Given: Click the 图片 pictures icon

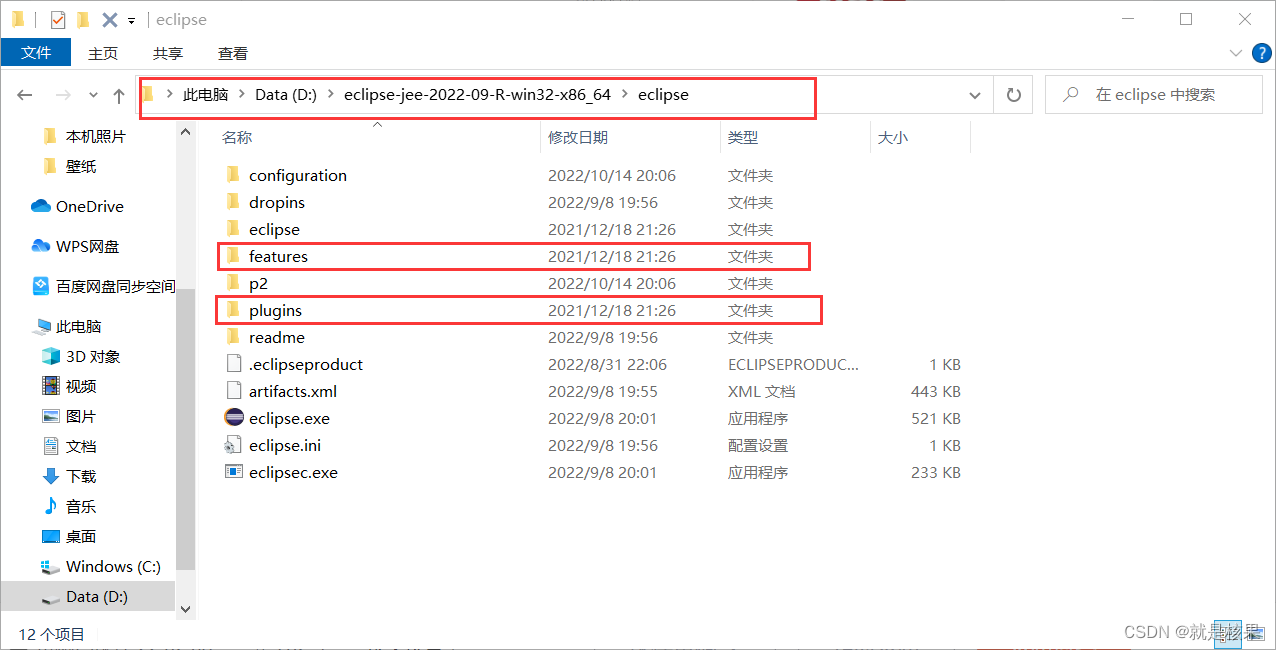Looking at the screenshot, I should point(50,416).
